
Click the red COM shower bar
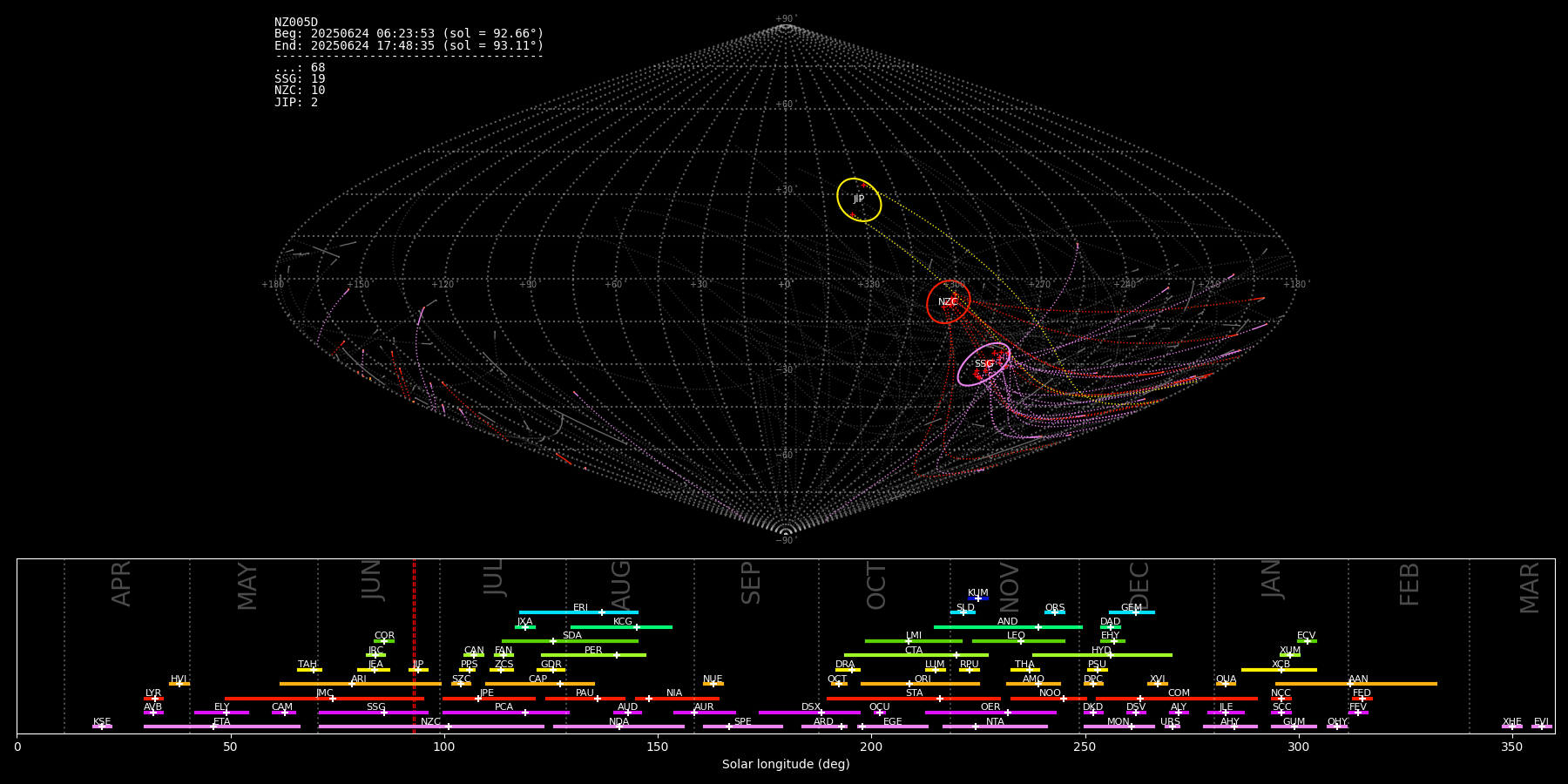[1177, 699]
